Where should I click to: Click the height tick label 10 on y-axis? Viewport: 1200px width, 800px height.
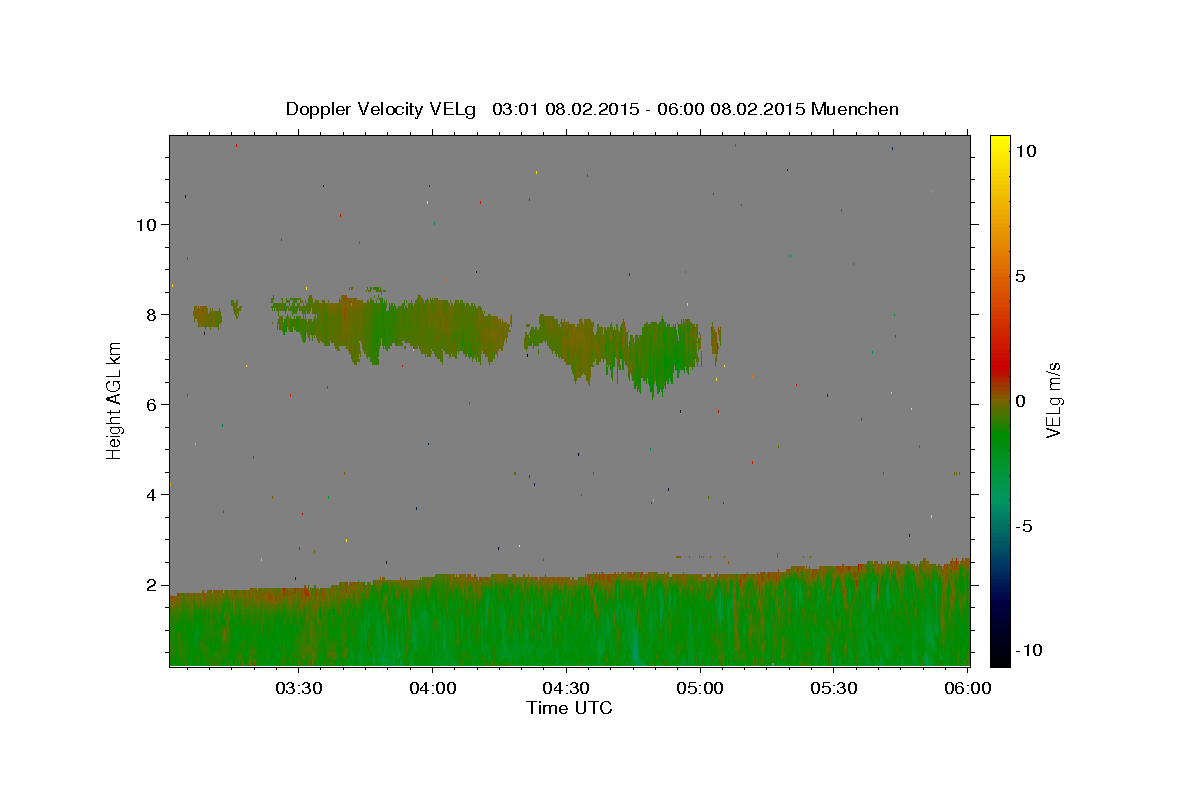click(146, 224)
